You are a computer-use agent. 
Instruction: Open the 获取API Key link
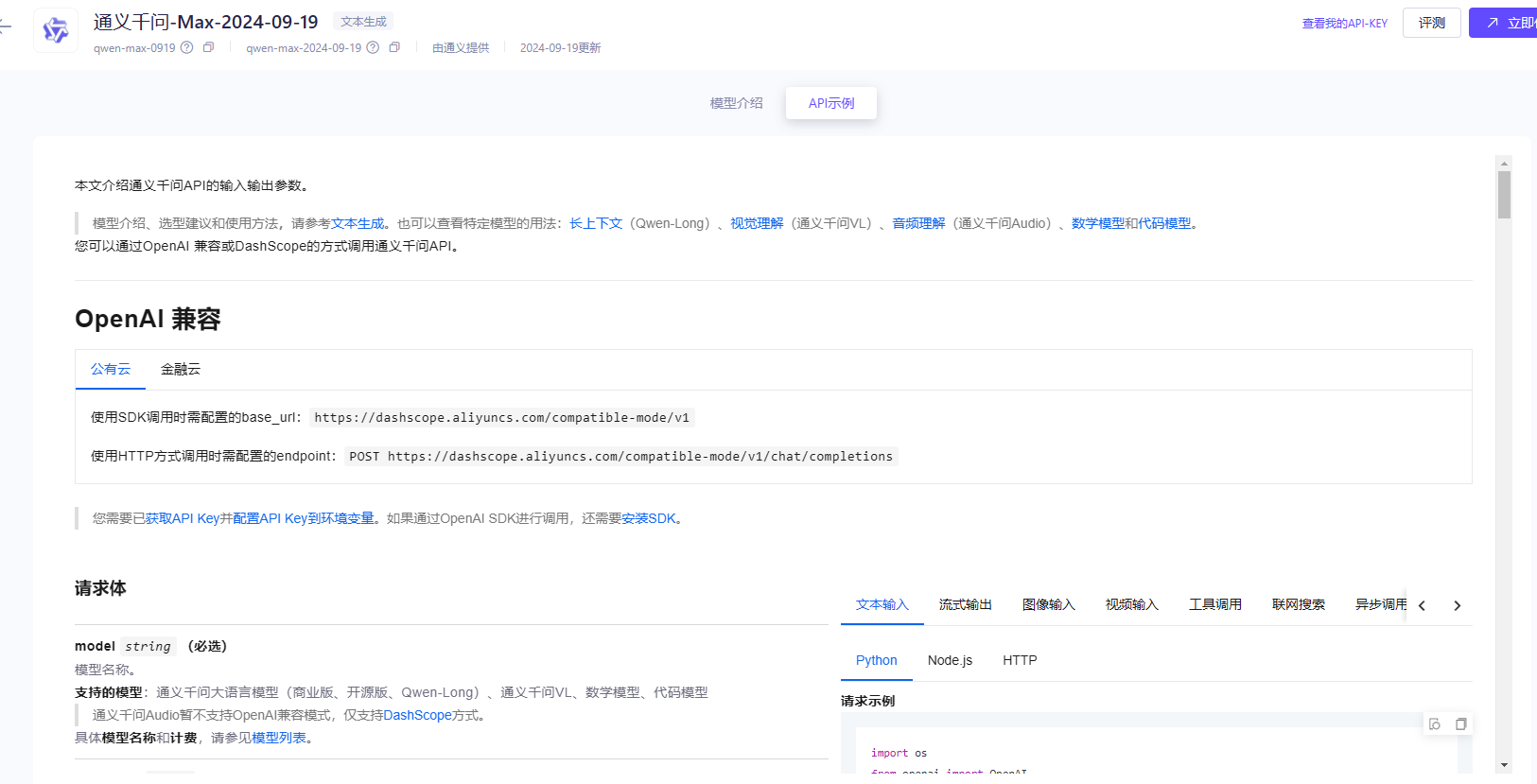tap(183, 519)
